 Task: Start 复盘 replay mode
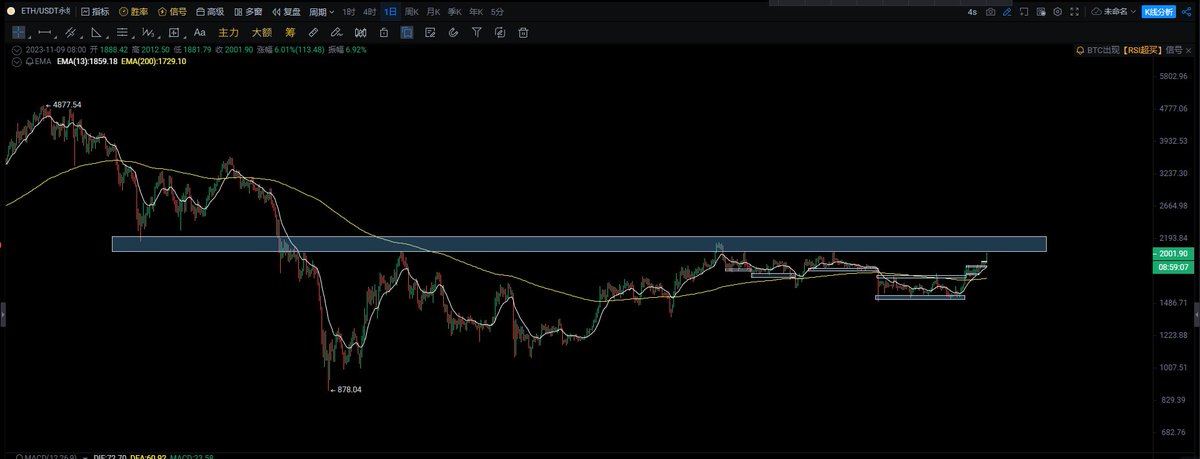point(286,11)
